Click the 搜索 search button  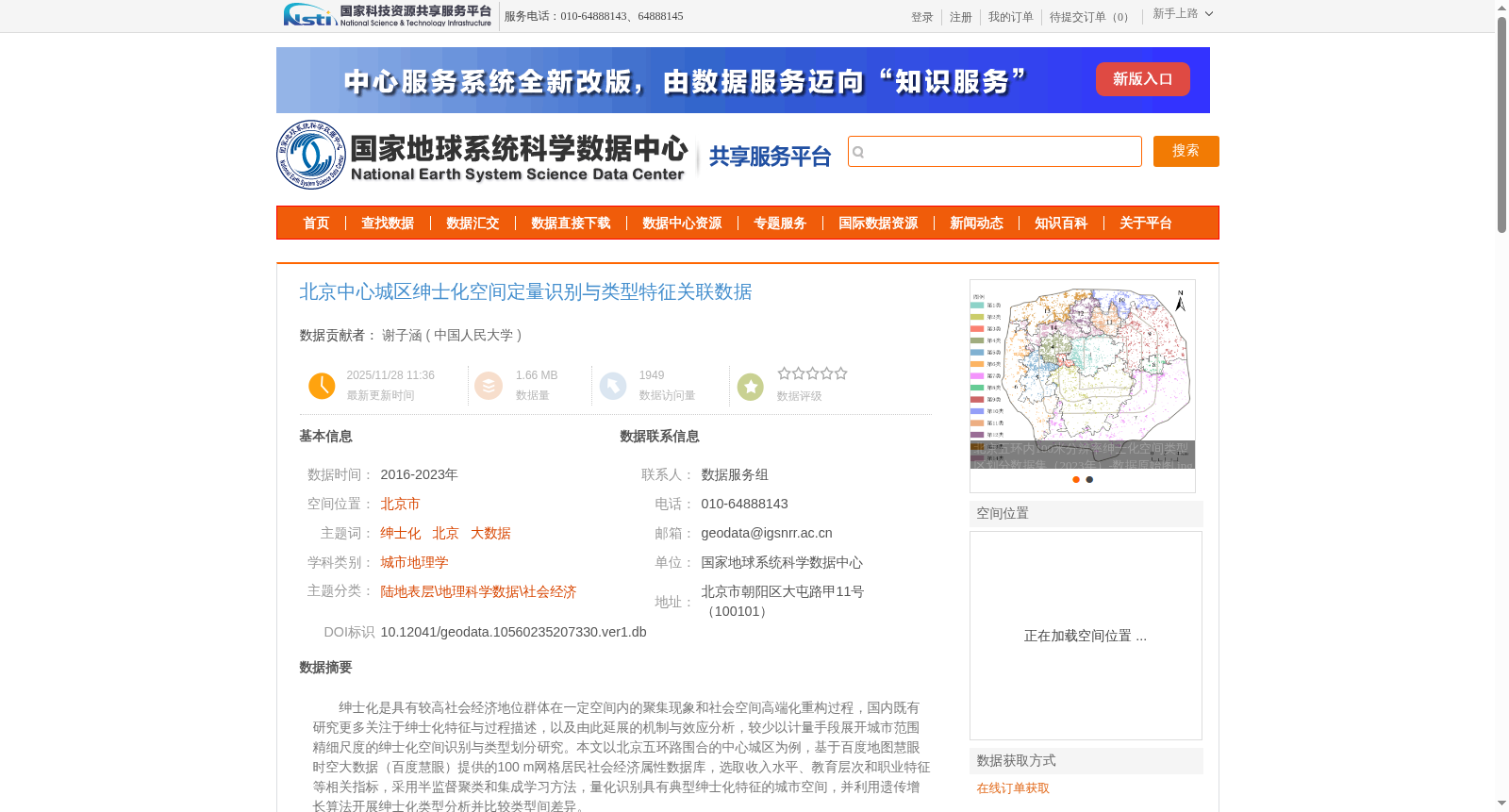[x=1186, y=151]
